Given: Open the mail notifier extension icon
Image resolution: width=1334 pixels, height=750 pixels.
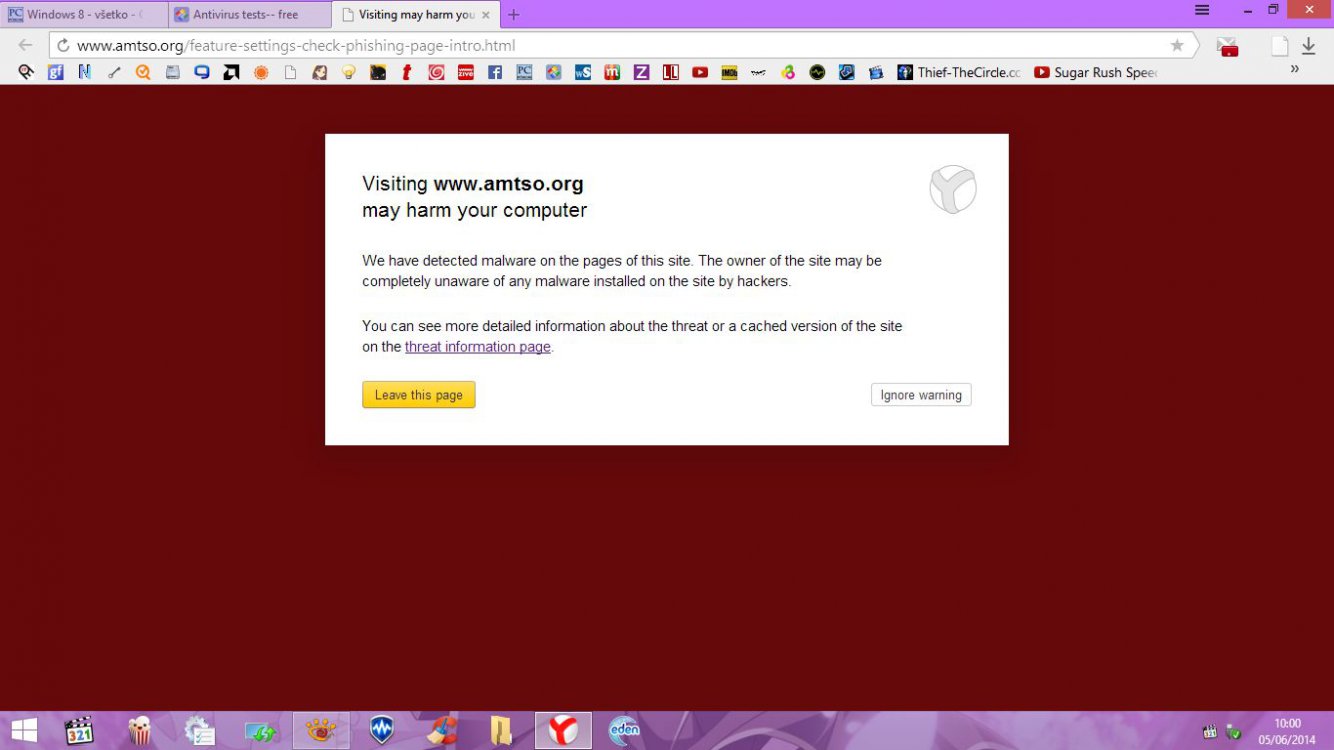Looking at the screenshot, I should click(1227, 46).
